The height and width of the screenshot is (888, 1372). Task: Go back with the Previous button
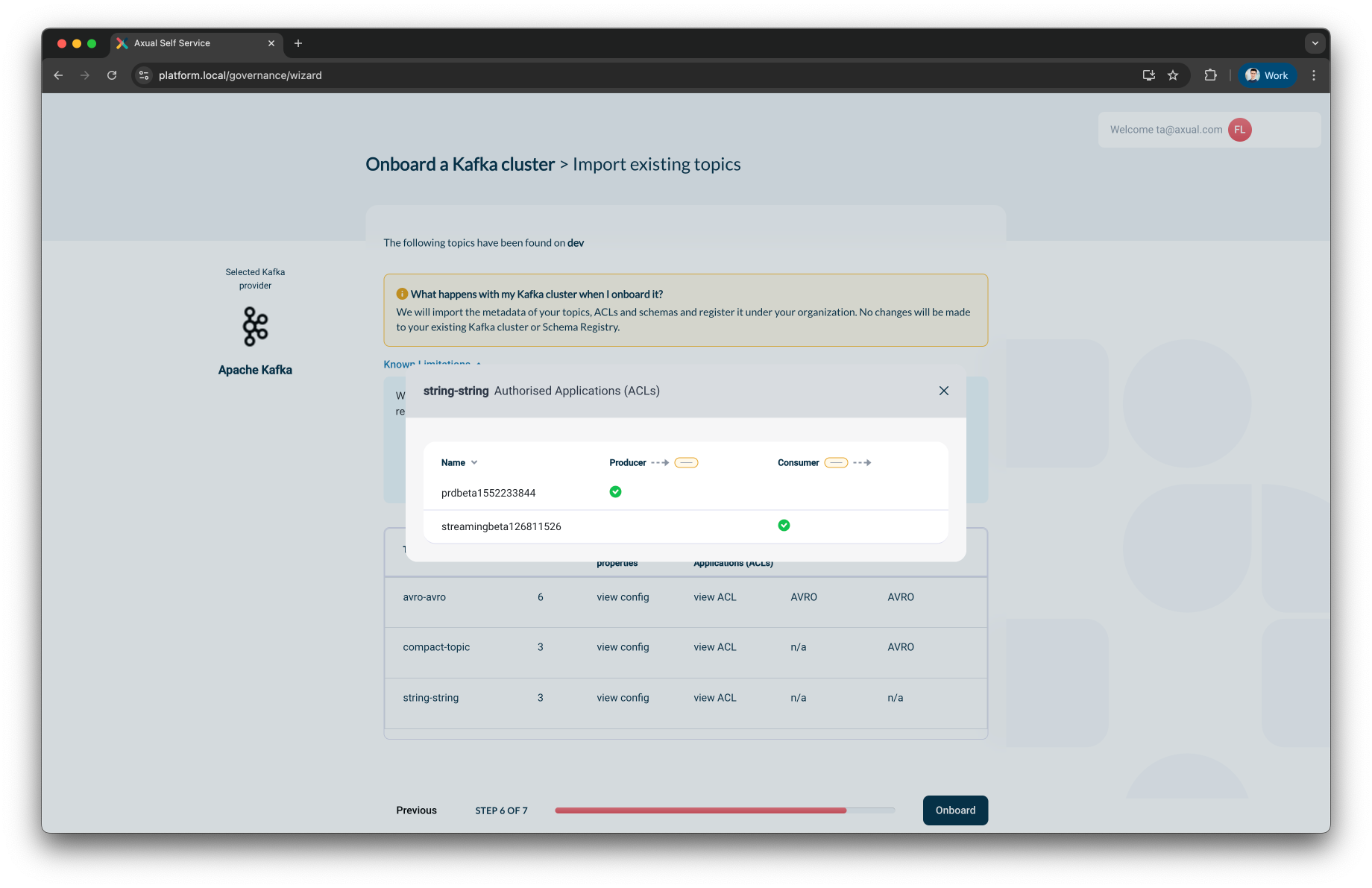pyautogui.click(x=416, y=810)
